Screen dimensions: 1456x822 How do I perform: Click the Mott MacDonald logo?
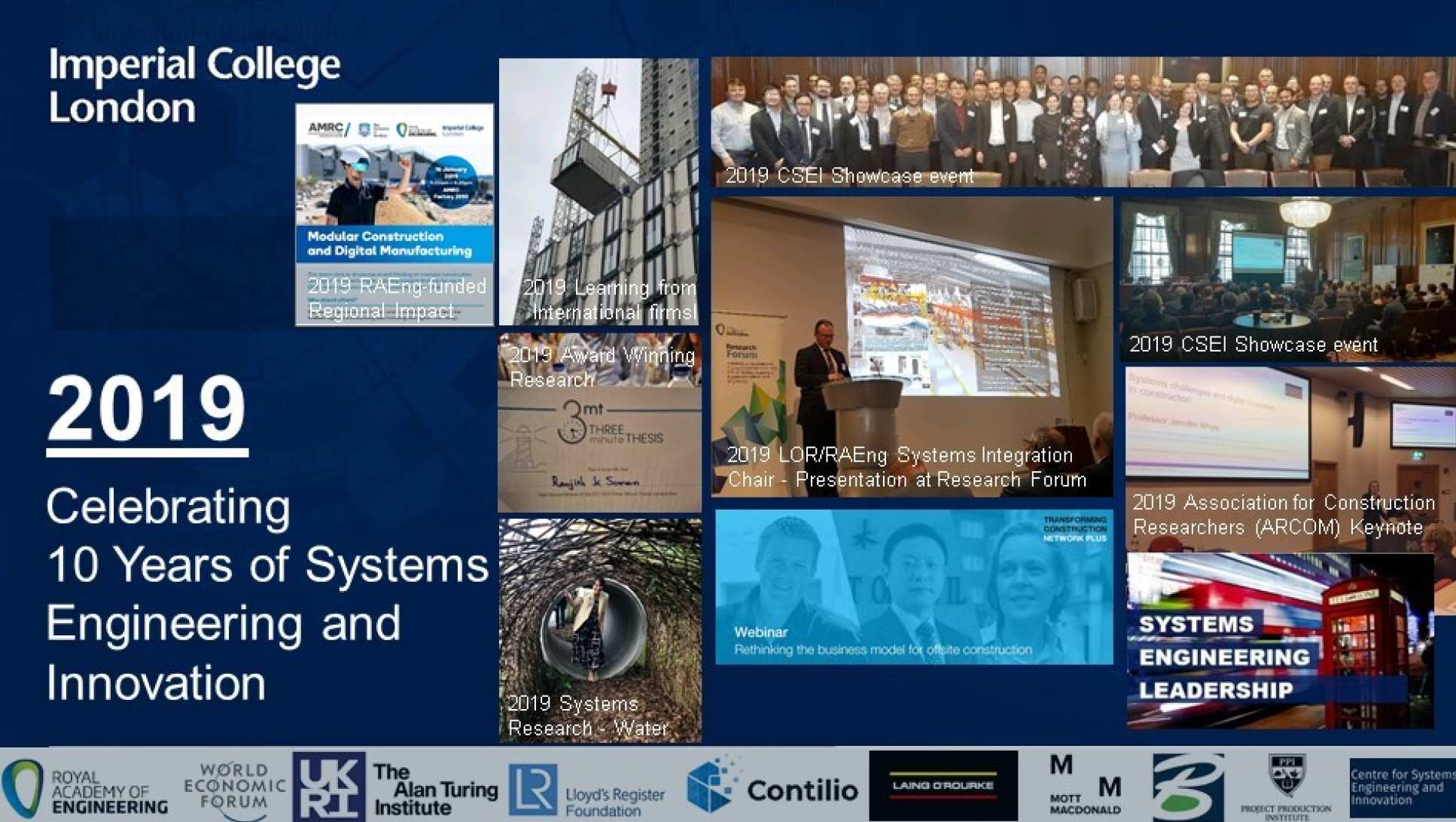[x=1084, y=786]
